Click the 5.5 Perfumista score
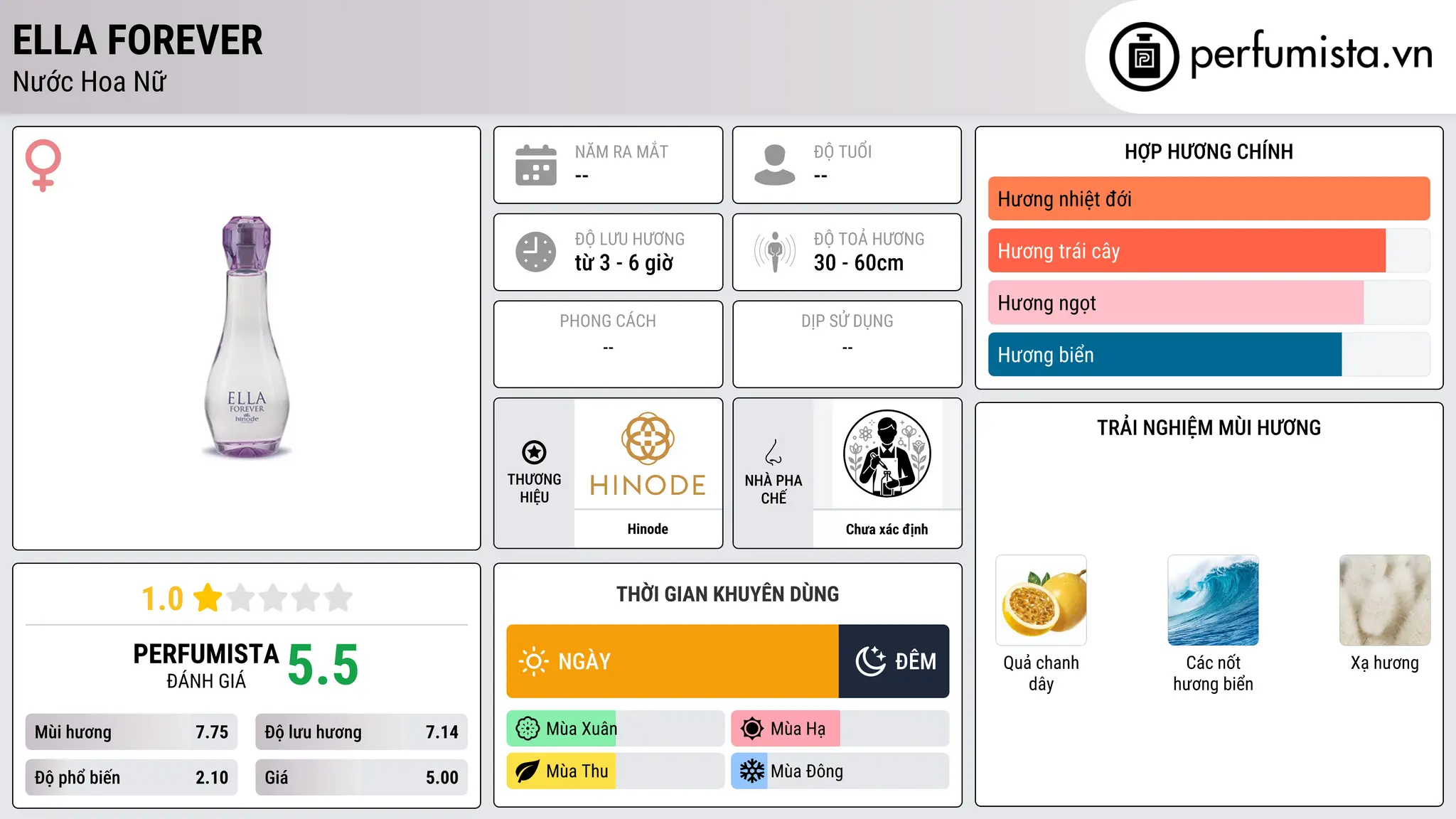This screenshot has height=819, width=1456. click(323, 665)
